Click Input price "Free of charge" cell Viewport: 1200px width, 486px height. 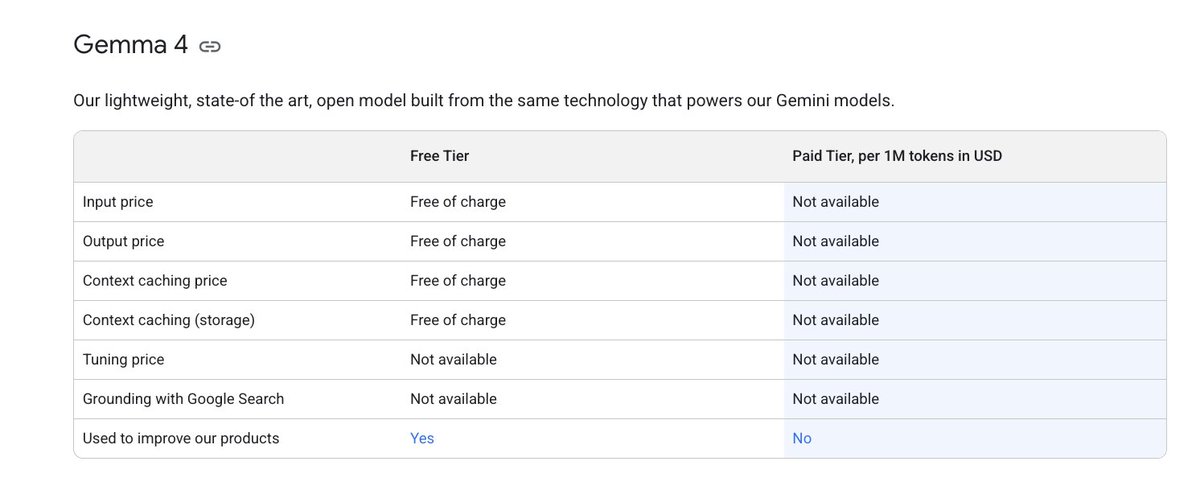(x=458, y=202)
